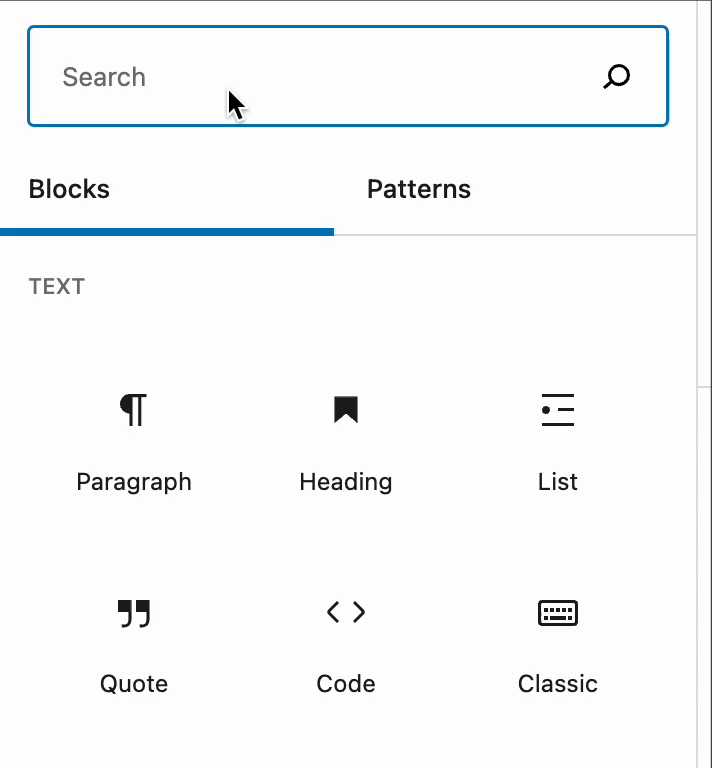Focus the Search blocks input field
This screenshot has height=768, width=712.
[348, 76]
